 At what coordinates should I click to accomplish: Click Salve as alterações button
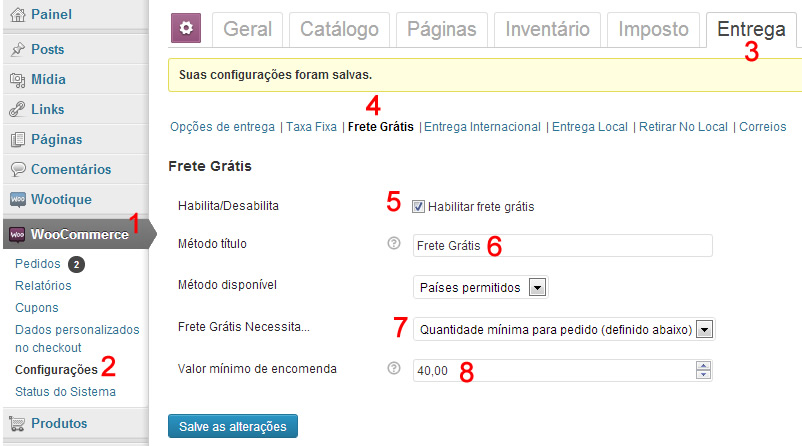click(233, 426)
